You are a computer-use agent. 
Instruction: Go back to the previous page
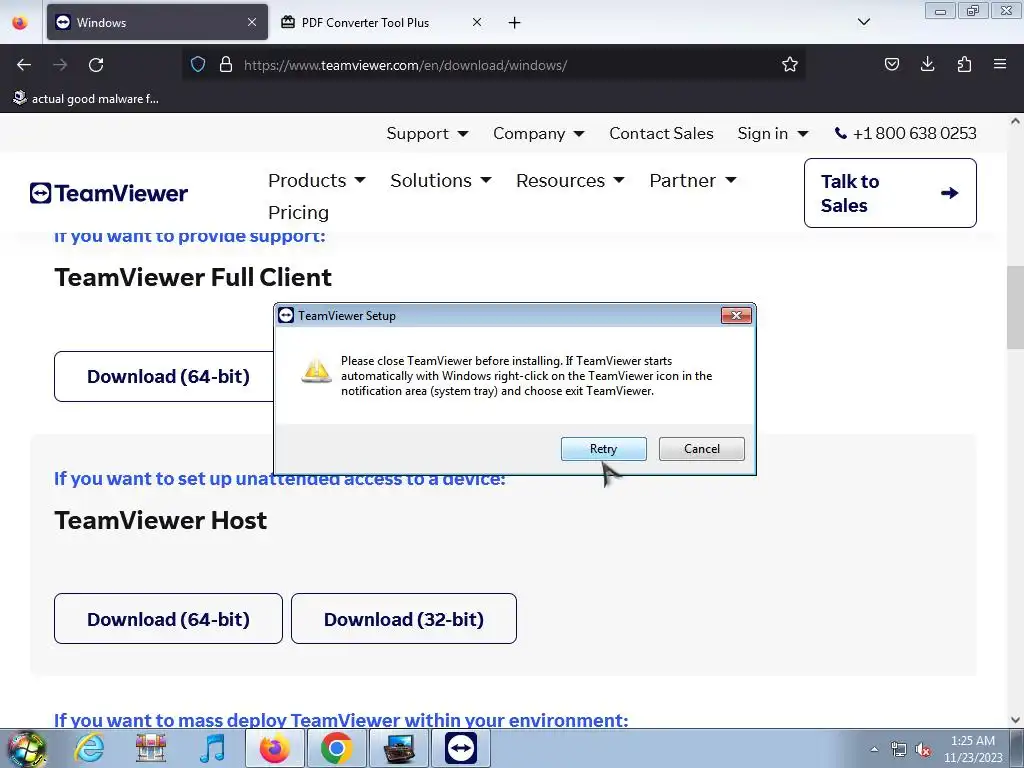(x=24, y=65)
